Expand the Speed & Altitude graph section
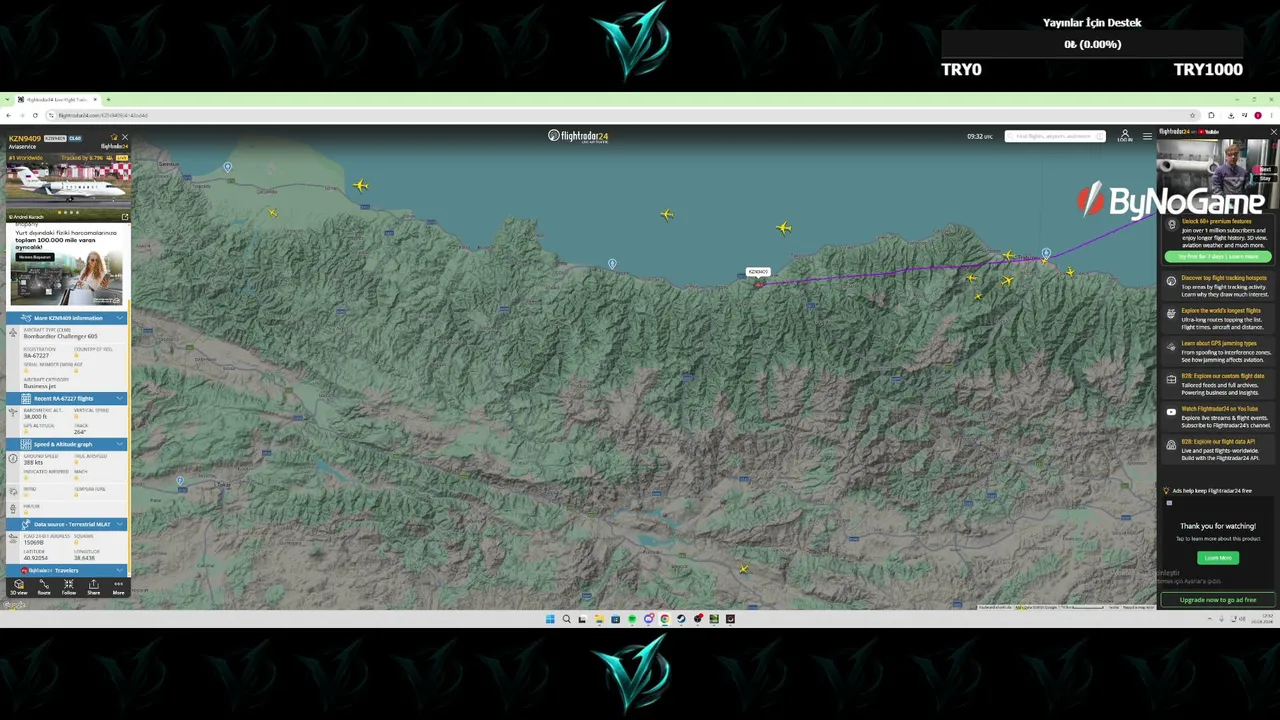The width and height of the screenshot is (1280, 720). coord(67,444)
